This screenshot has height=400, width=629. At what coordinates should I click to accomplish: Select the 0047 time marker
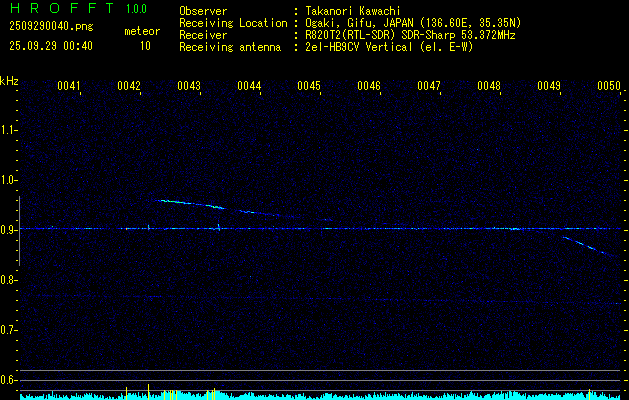(x=429, y=87)
